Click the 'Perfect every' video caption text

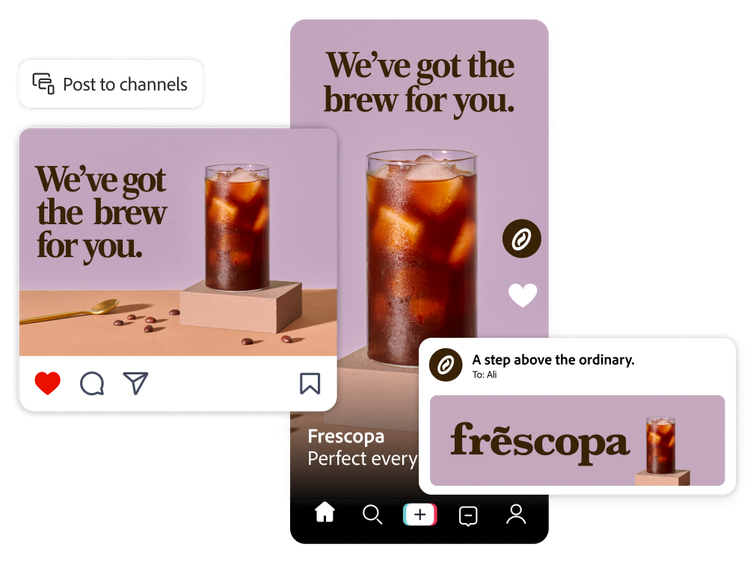363,459
